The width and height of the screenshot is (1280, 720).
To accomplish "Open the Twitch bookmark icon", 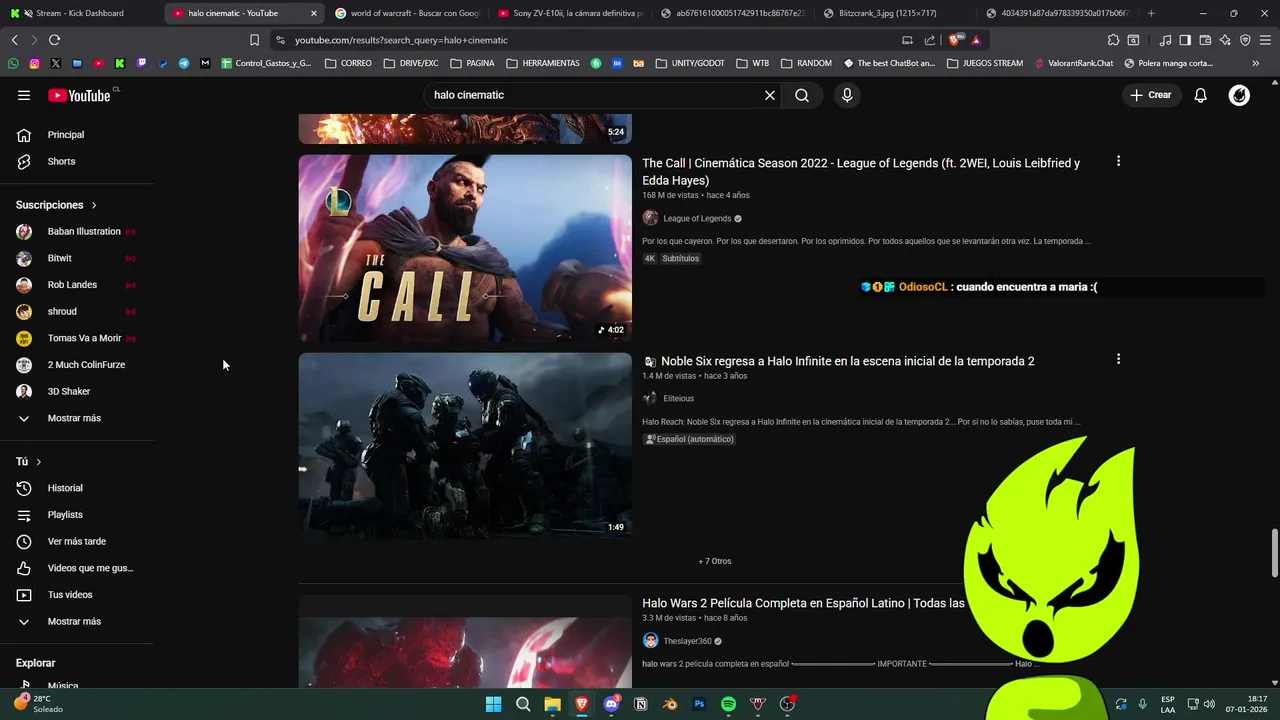I will (141, 63).
